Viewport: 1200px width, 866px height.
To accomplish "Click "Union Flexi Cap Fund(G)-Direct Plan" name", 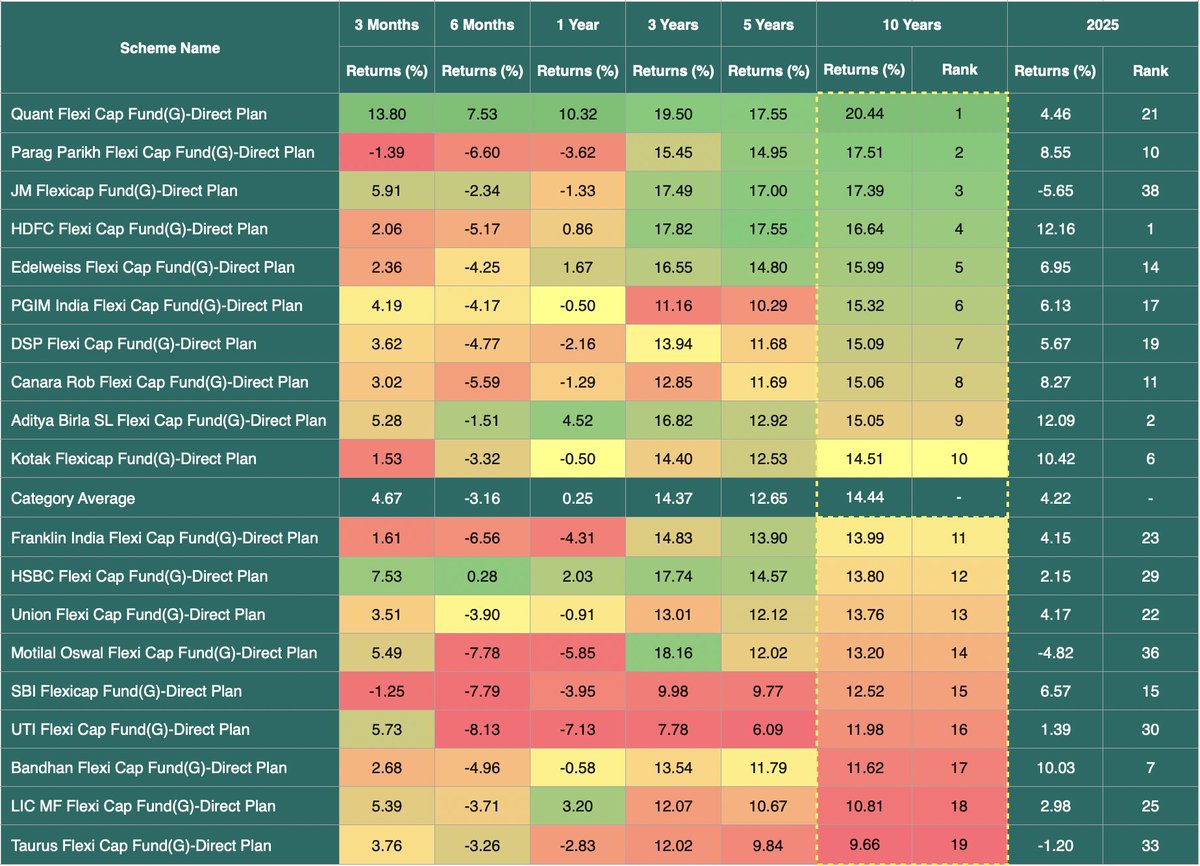I will pyautogui.click(x=138, y=614).
